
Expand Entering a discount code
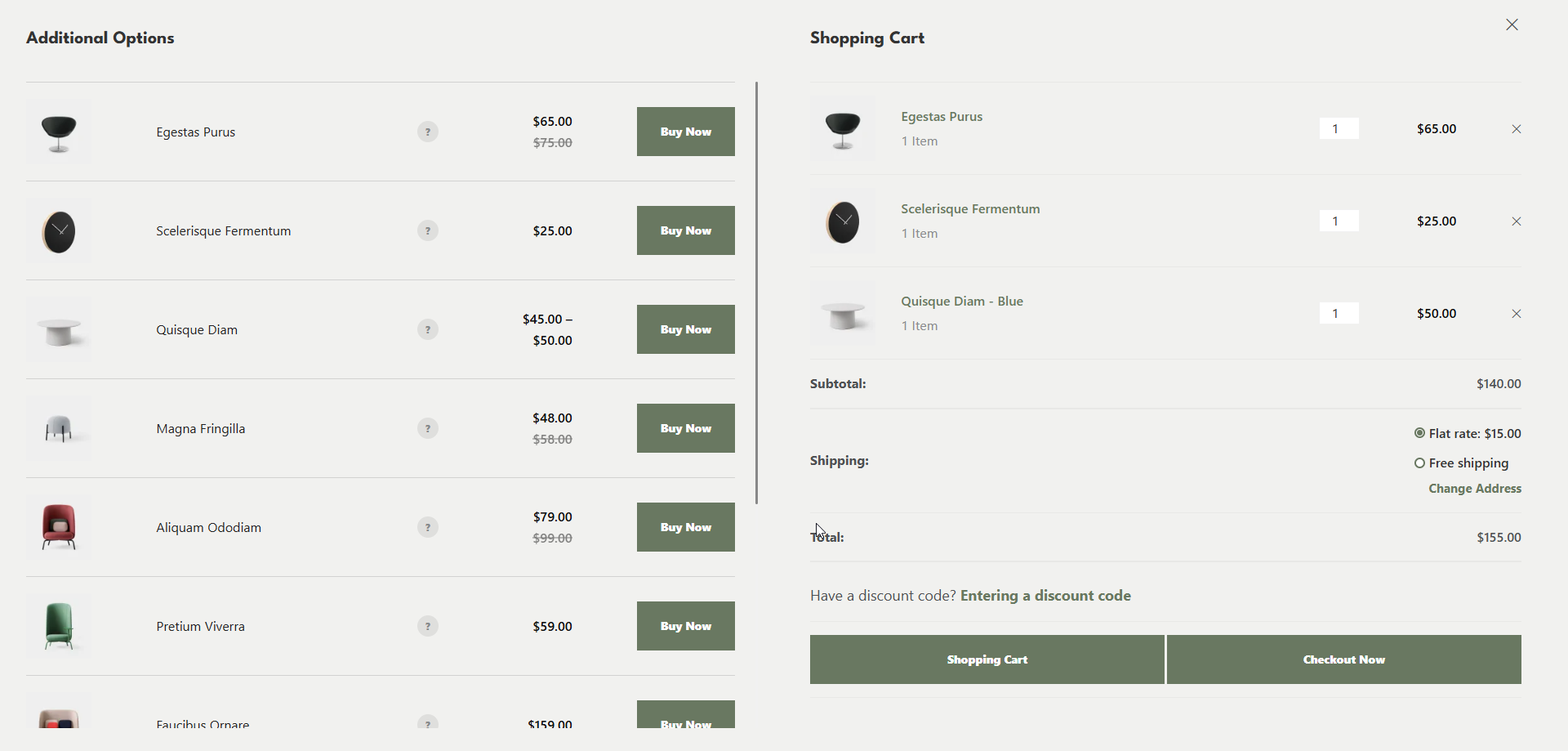coord(1045,596)
